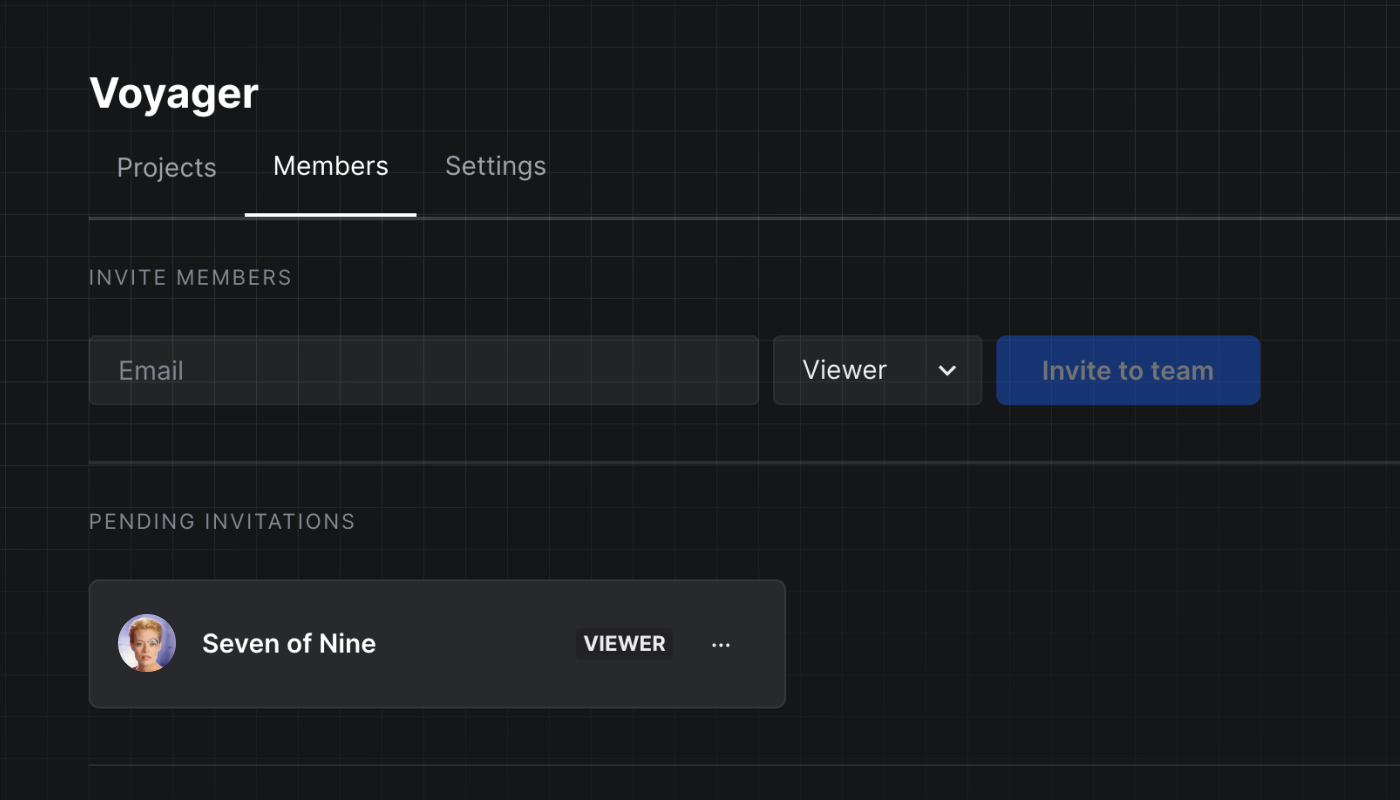The image size is (1400, 800).
Task: Click Seven of Nine's profile avatar
Action: point(147,643)
